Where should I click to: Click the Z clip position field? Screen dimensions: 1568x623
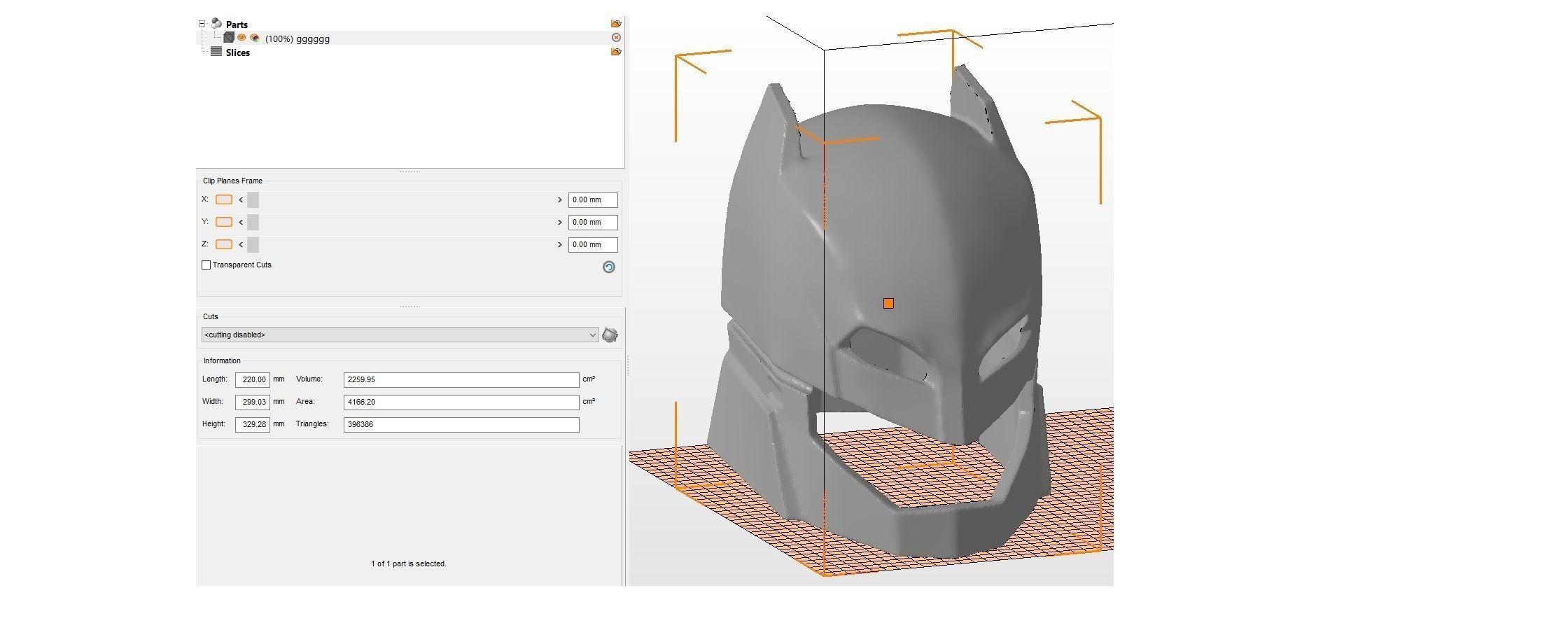coord(593,245)
